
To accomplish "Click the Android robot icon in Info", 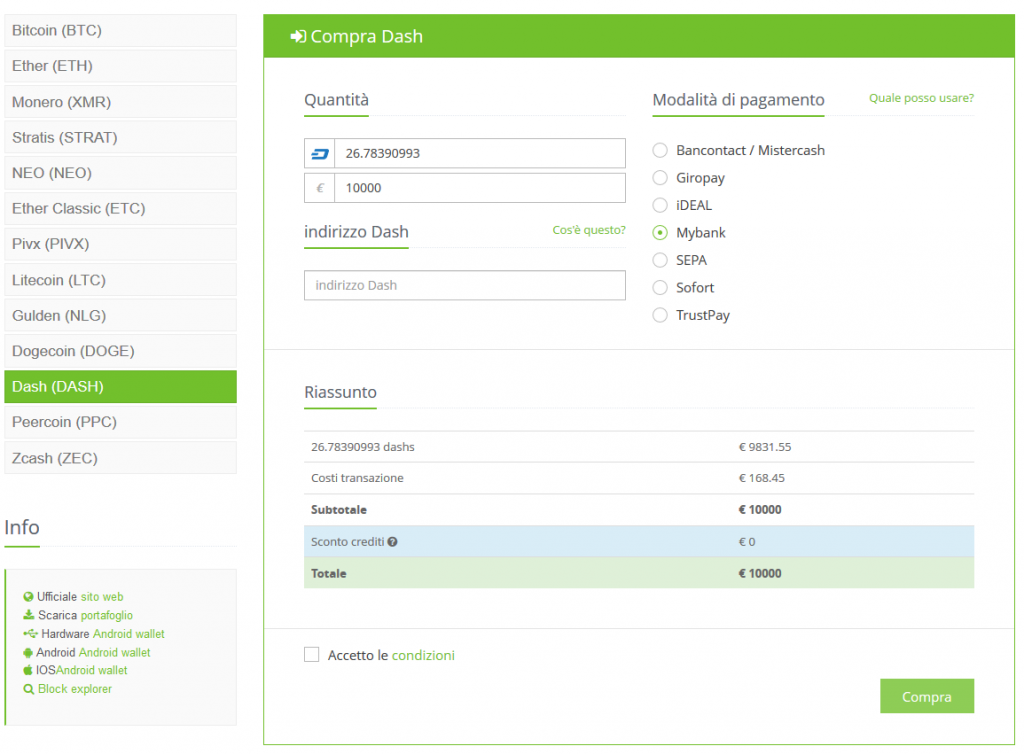I will [28, 653].
